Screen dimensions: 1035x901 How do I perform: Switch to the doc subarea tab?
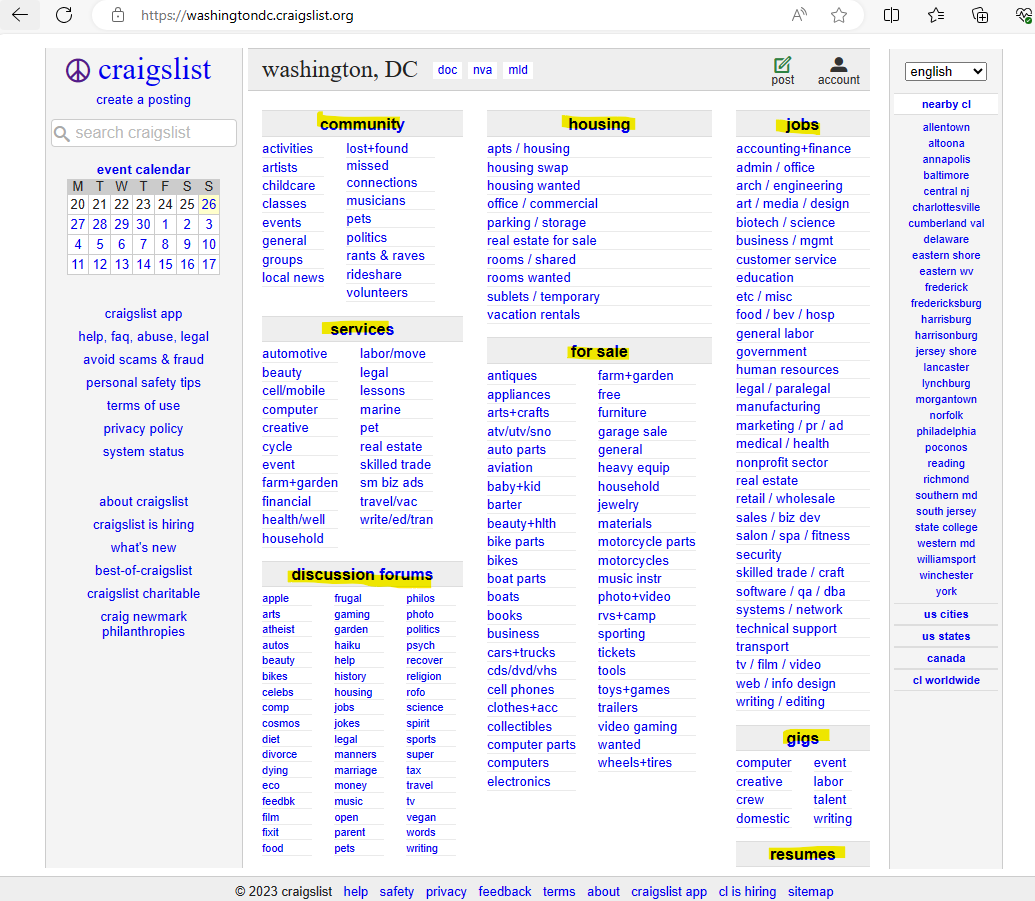click(447, 70)
